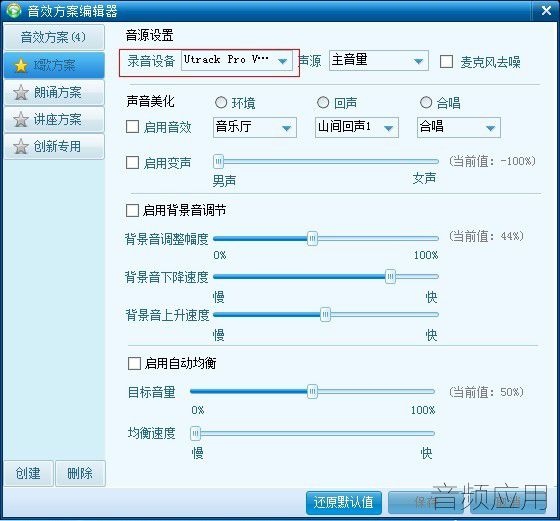The width and height of the screenshot is (560, 521).
Task: Tick the 启用音效 checkbox
Action: [x=132, y=126]
